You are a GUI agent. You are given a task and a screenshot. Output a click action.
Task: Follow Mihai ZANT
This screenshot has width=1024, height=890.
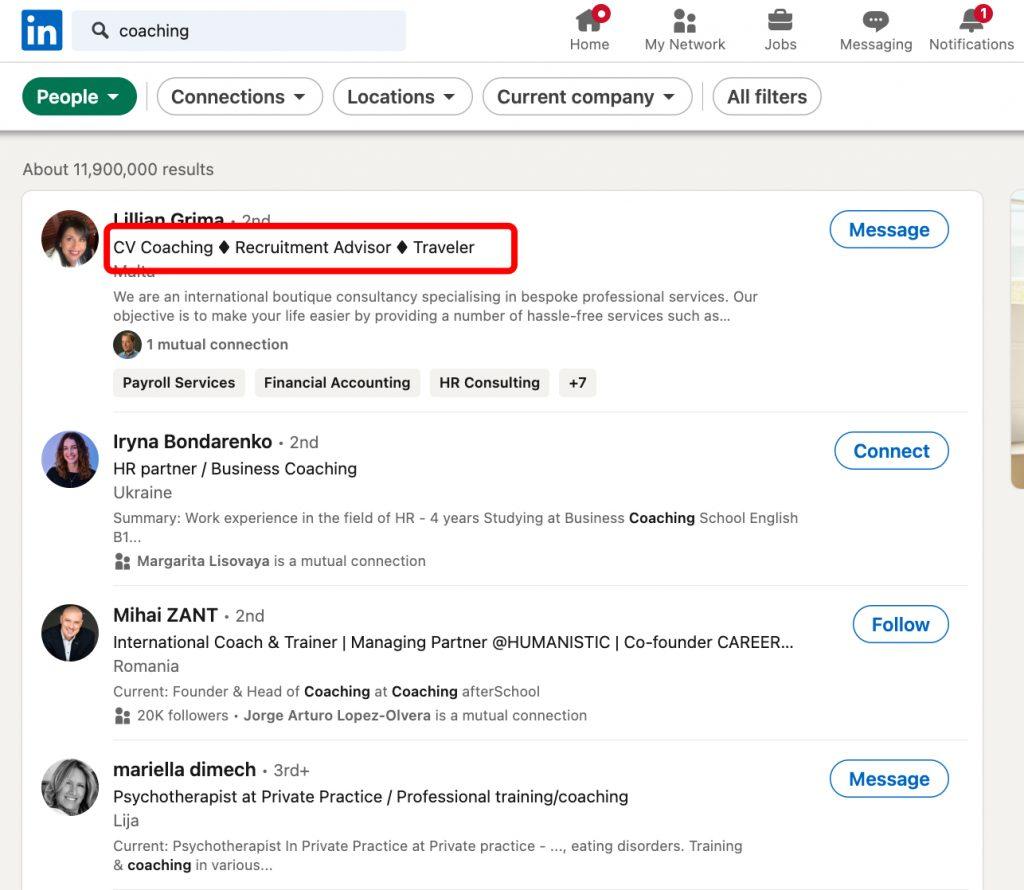coord(900,624)
